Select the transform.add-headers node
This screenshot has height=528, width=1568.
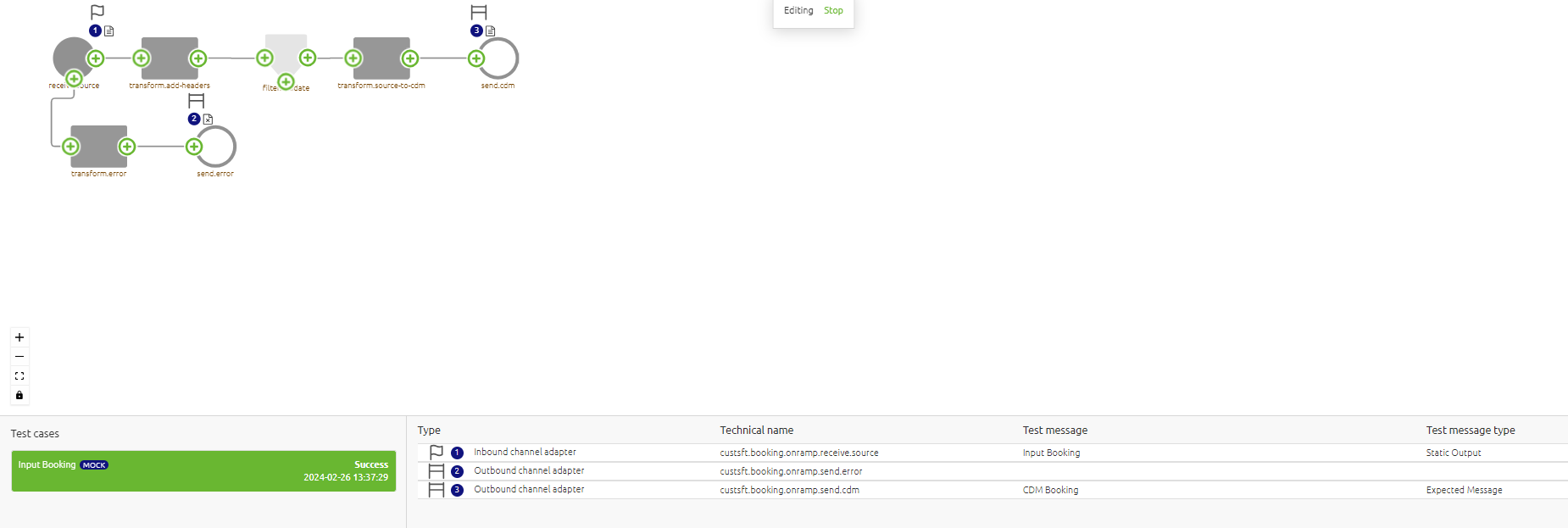(170, 58)
